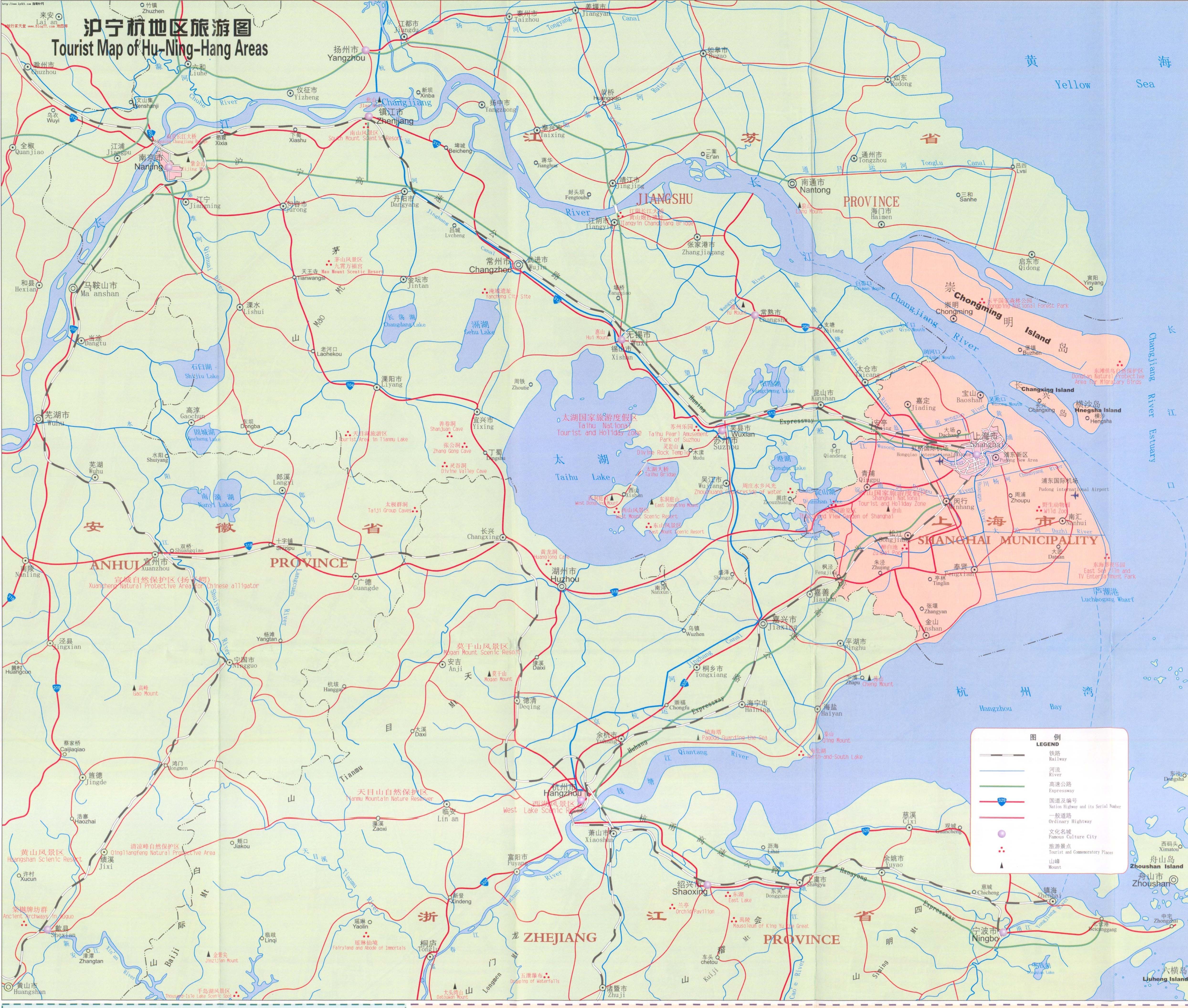Click the ANHUI province label

coord(115,565)
